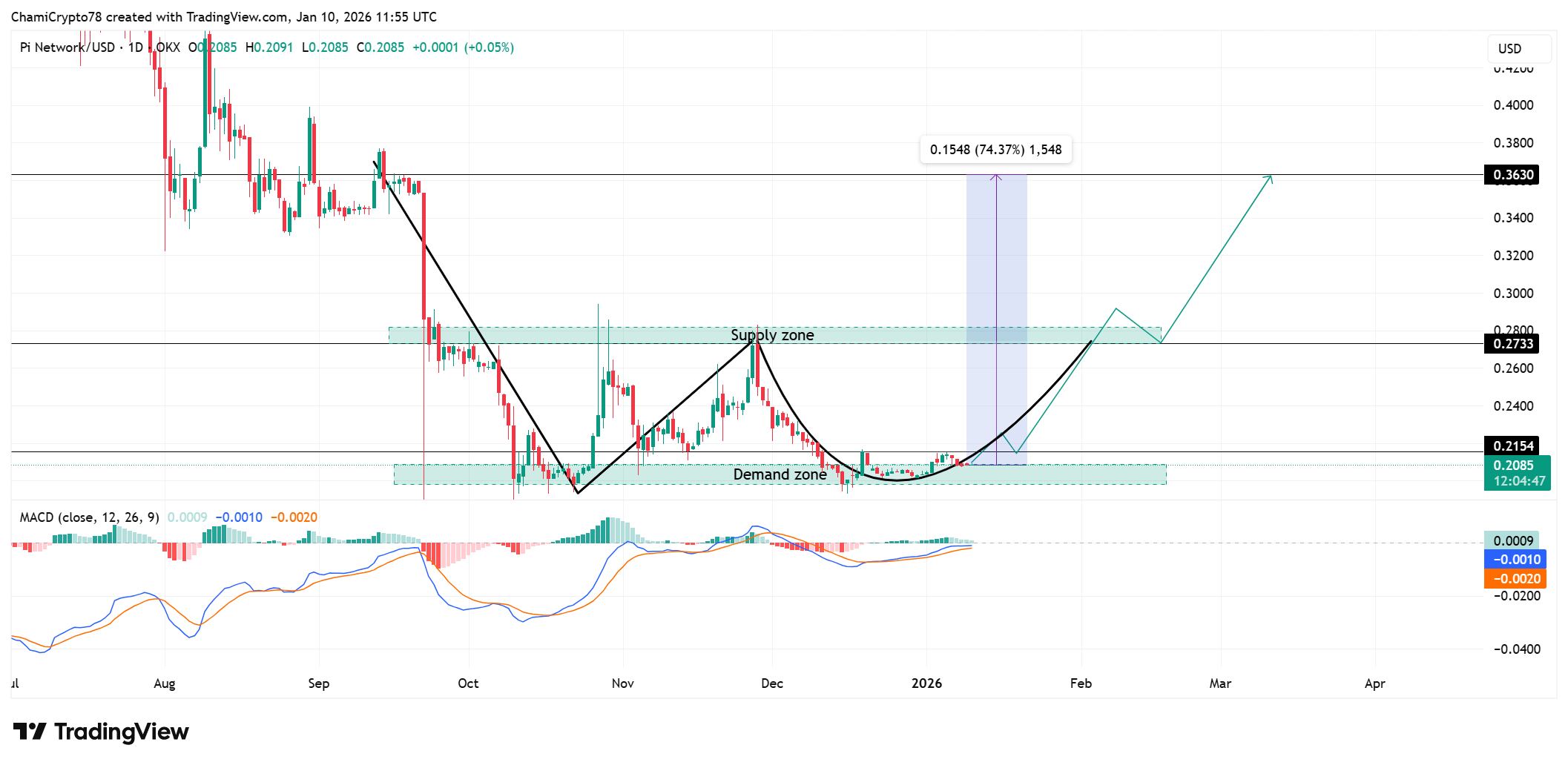The image size is (1568, 765).
Task: Click the 2026 label on the date axis
Action: tap(926, 683)
